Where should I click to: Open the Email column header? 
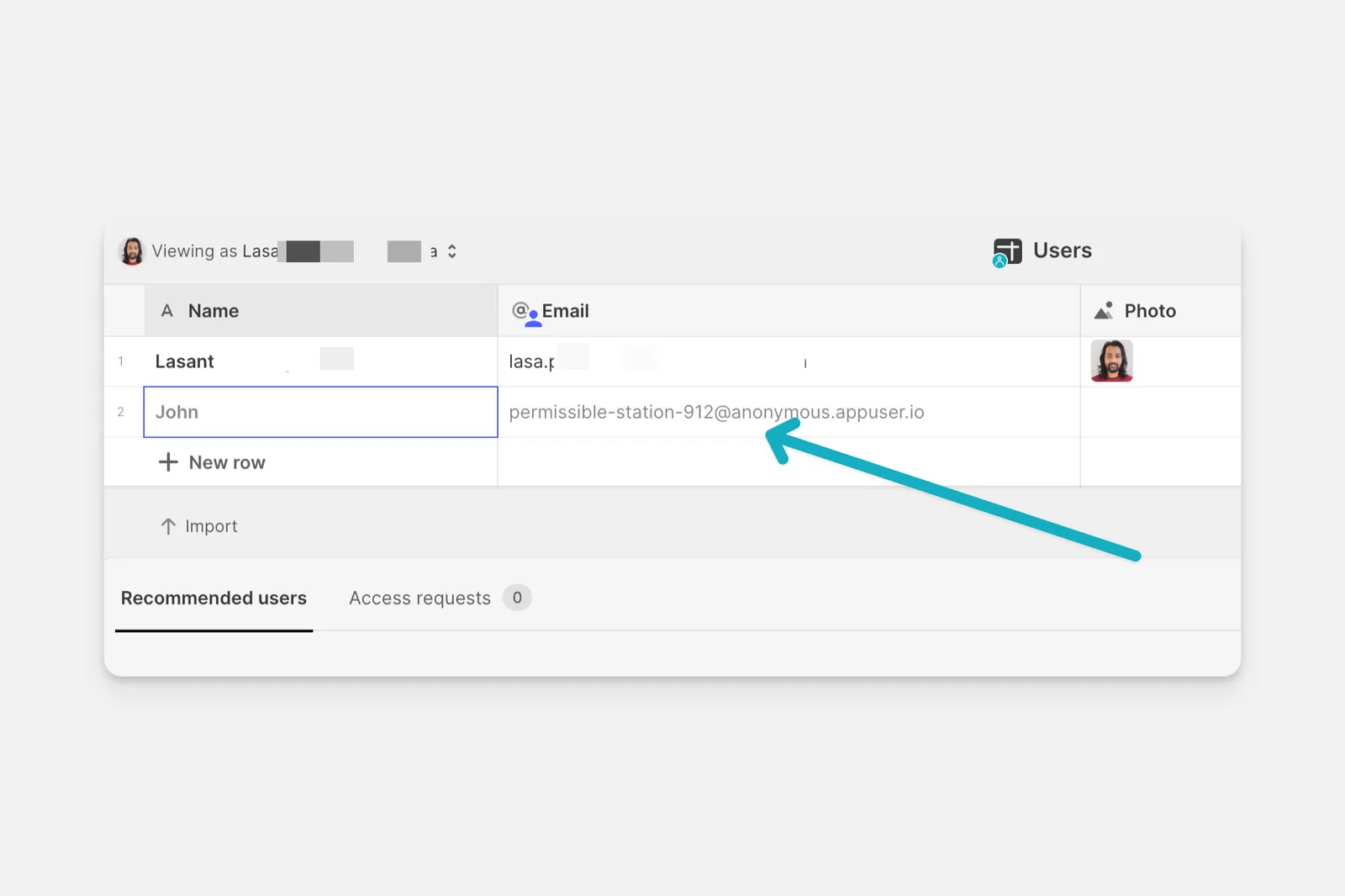pos(789,311)
